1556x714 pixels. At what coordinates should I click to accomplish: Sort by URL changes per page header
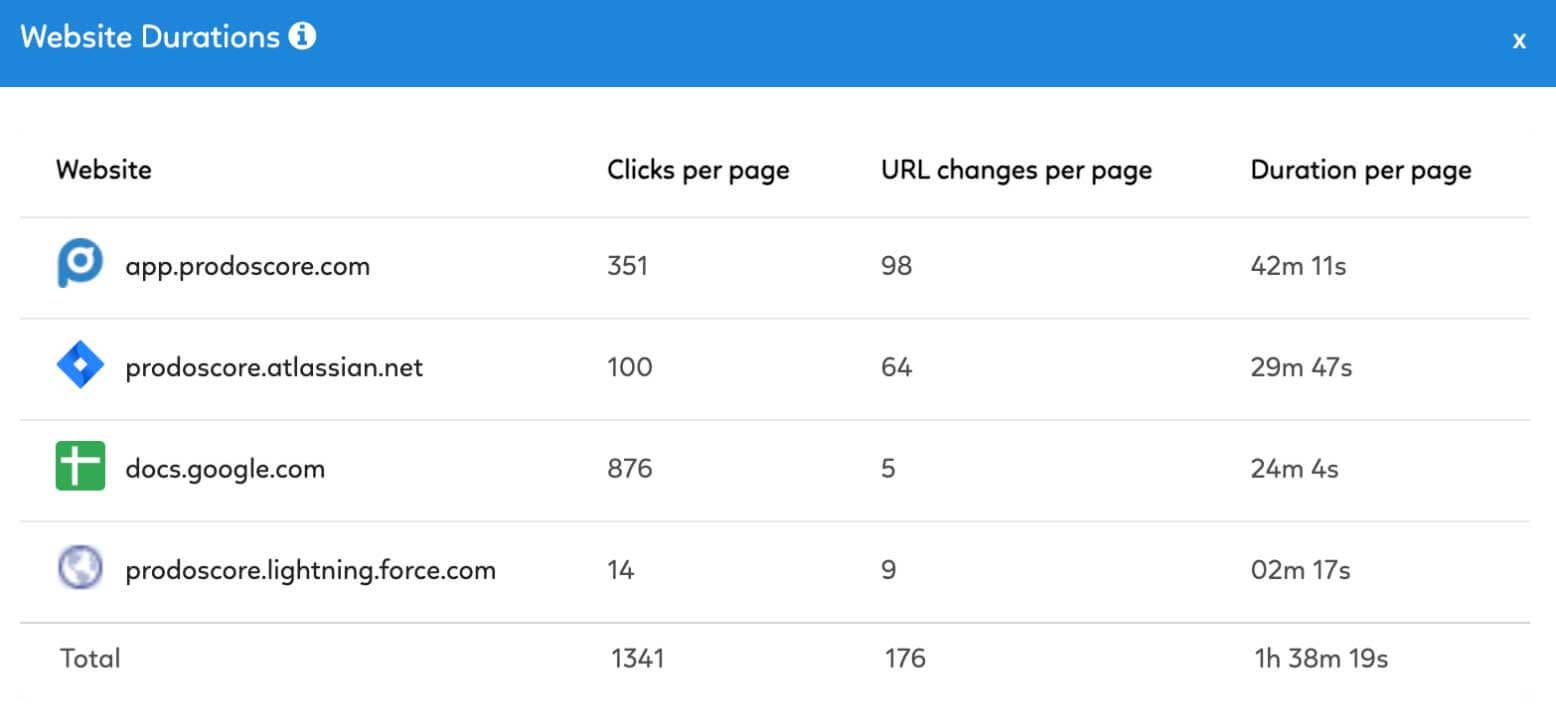(1016, 171)
